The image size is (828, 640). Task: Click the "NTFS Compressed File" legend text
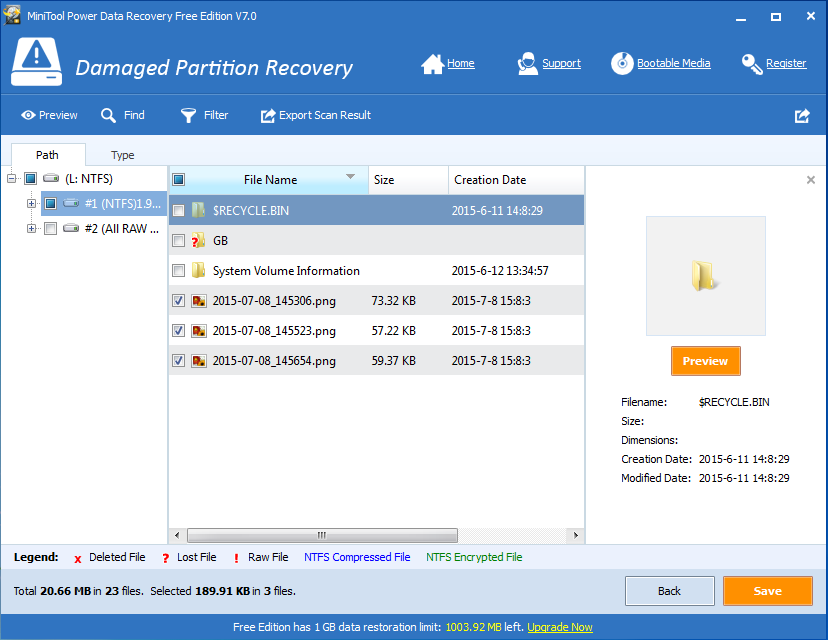point(357,557)
